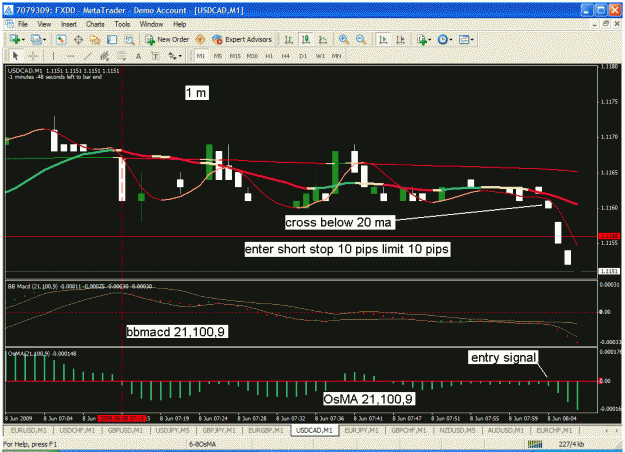
Task: Select the Text Label tool
Action: point(155,56)
